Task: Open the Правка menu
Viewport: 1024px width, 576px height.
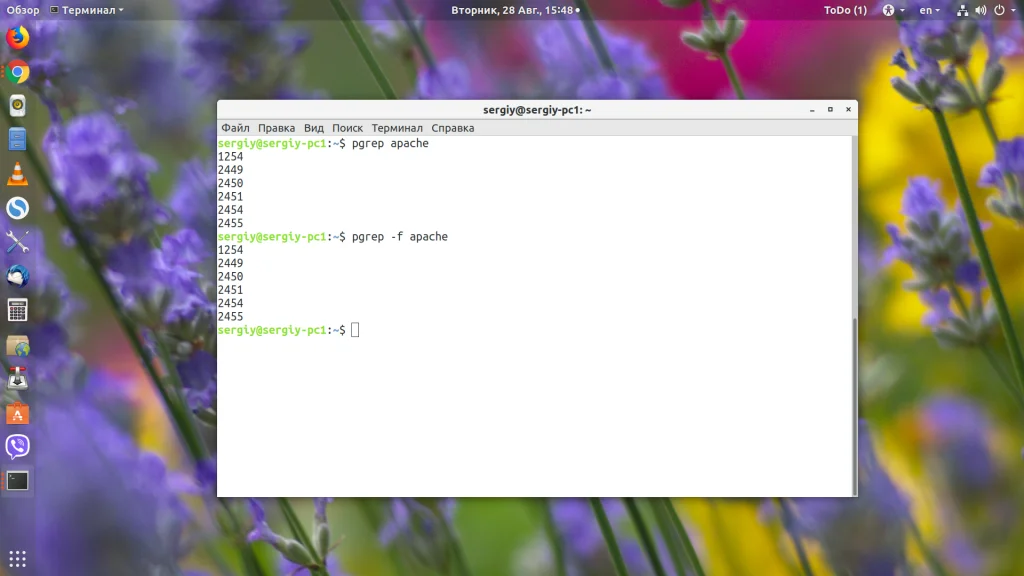Action: tap(276, 128)
